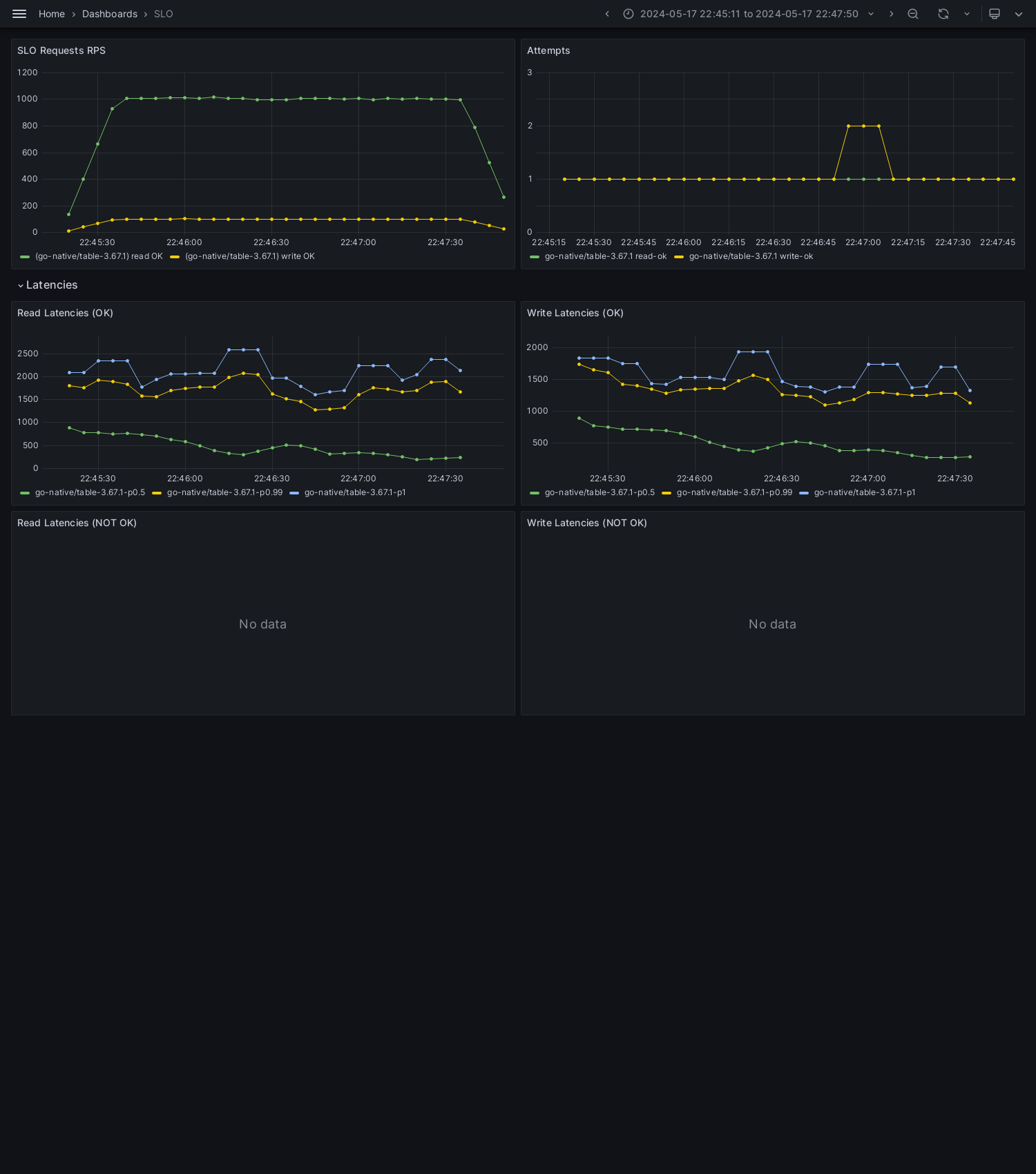Click yellow color swatch for write OK

coord(175,257)
